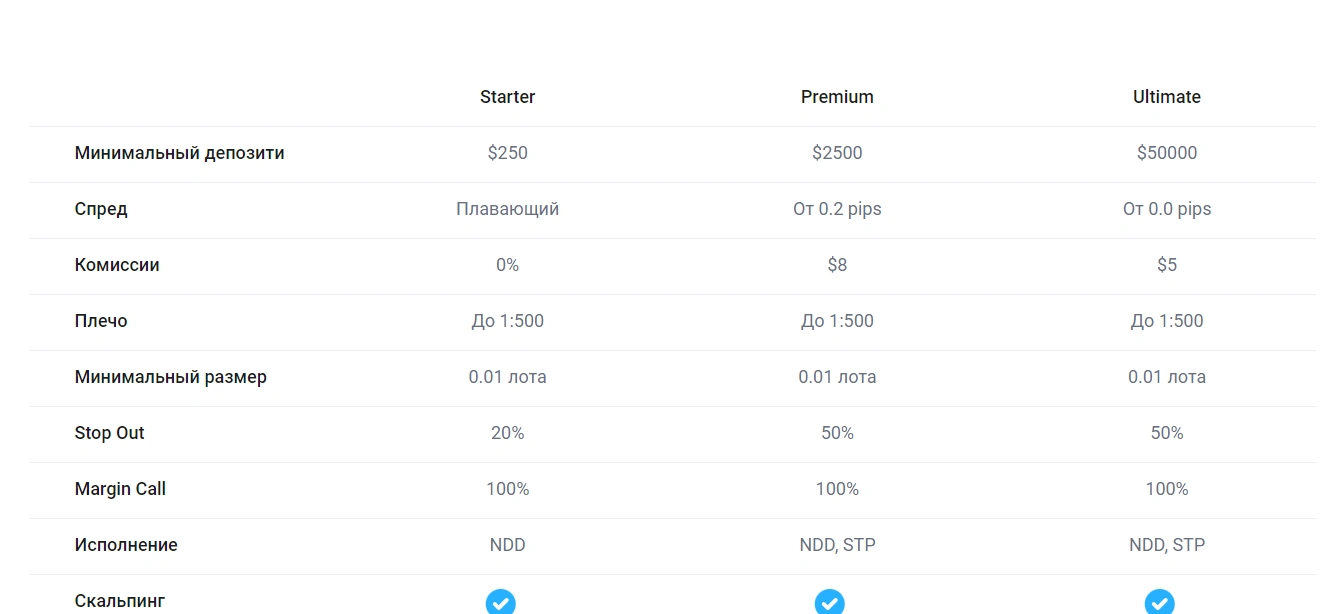Select the Starter column header

[507, 97]
